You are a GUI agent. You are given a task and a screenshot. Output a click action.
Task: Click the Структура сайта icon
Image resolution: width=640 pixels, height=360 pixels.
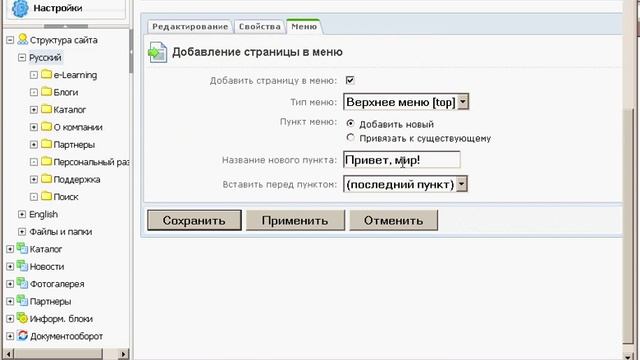23,39
